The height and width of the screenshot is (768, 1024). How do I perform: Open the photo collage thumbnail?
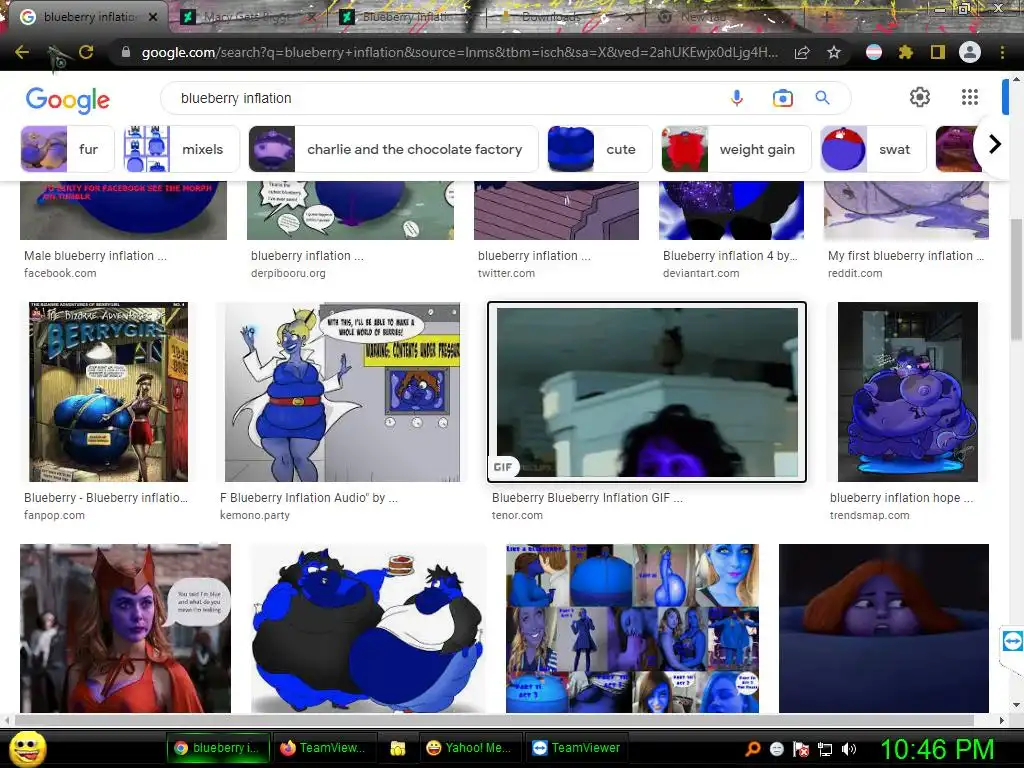point(632,628)
